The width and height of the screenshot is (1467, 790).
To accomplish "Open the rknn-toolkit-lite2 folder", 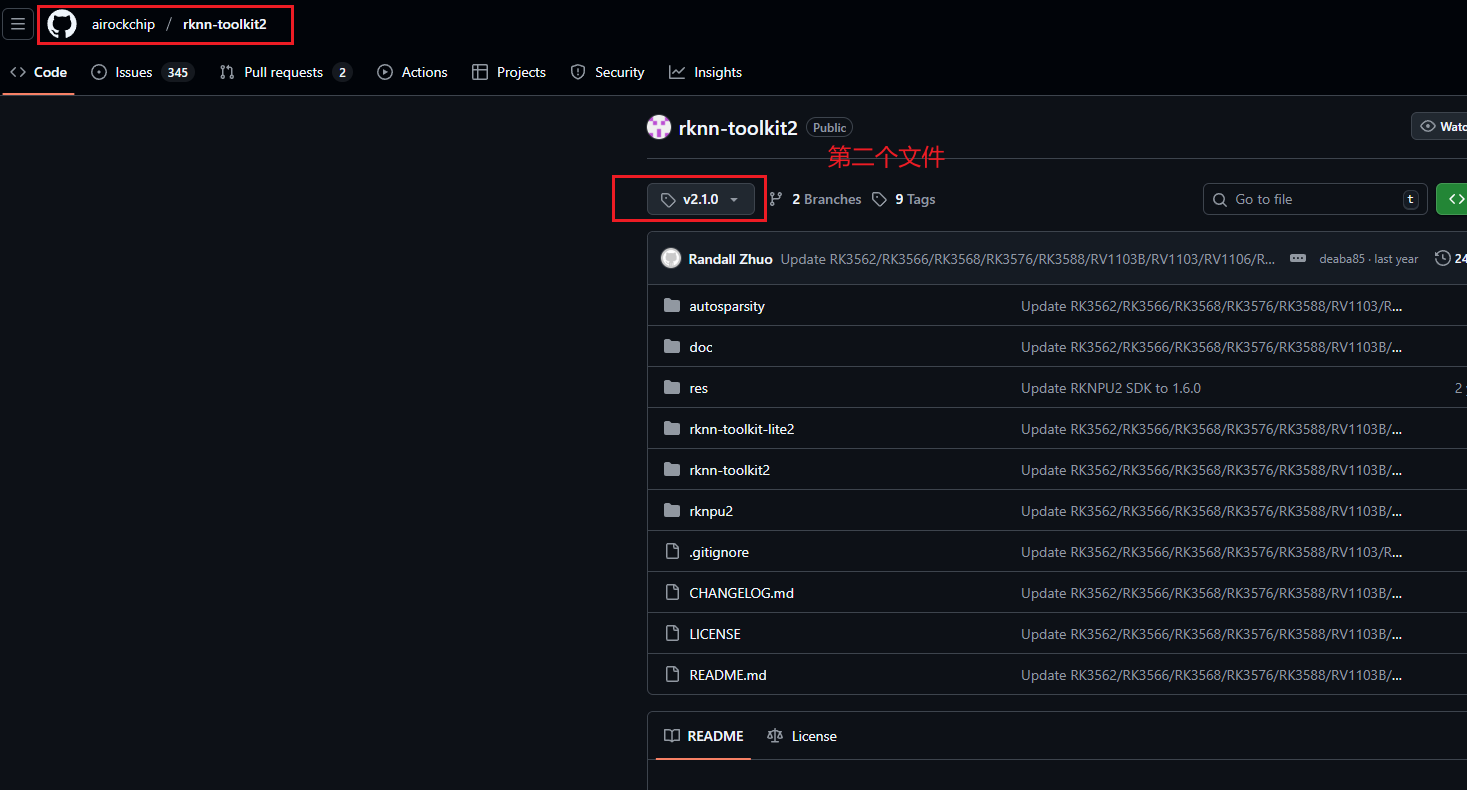I will tap(742, 429).
